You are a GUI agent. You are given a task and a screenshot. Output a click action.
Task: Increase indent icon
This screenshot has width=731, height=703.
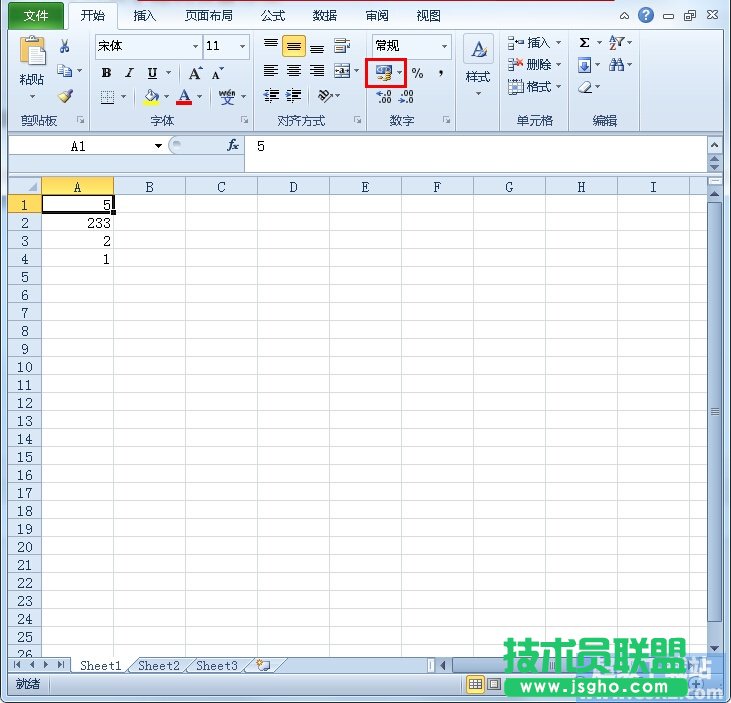coord(294,96)
